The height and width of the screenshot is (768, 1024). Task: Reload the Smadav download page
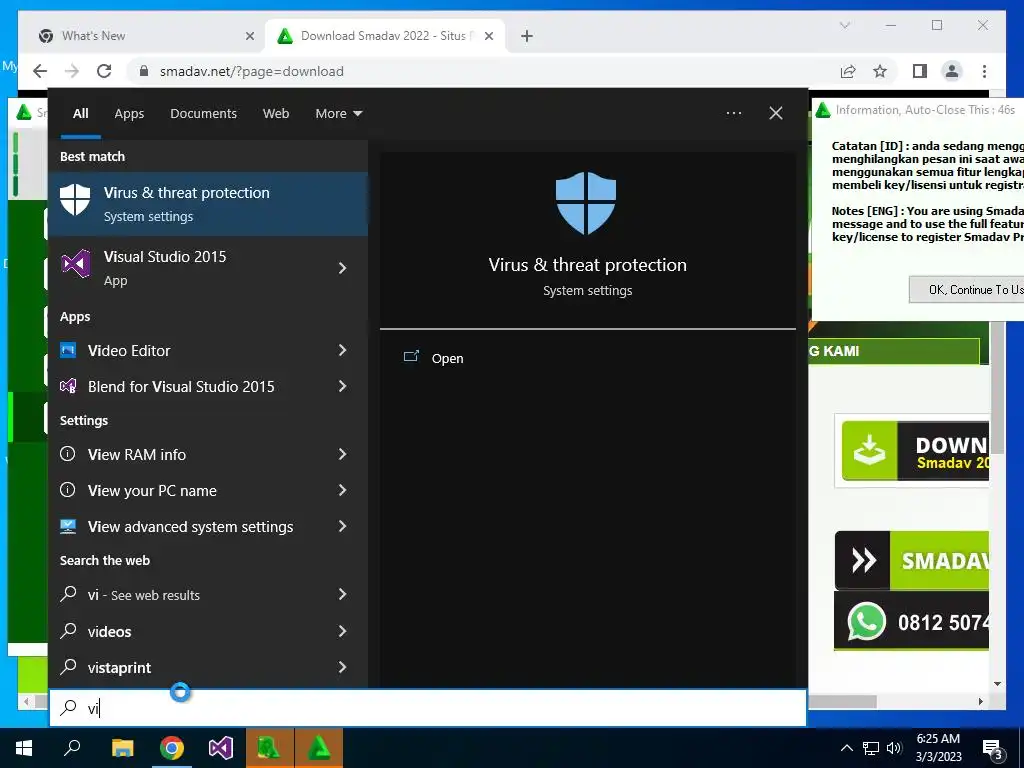click(104, 71)
